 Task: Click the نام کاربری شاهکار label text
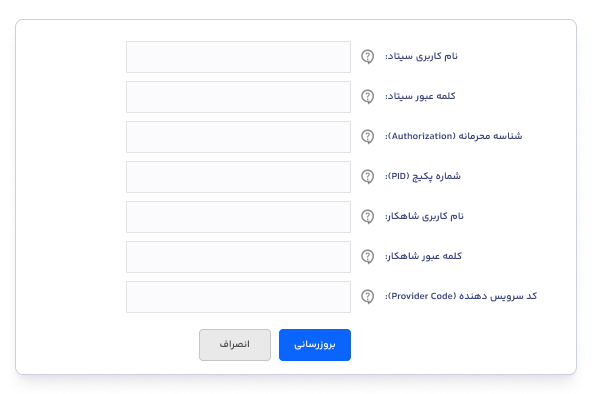pos(424,216)
